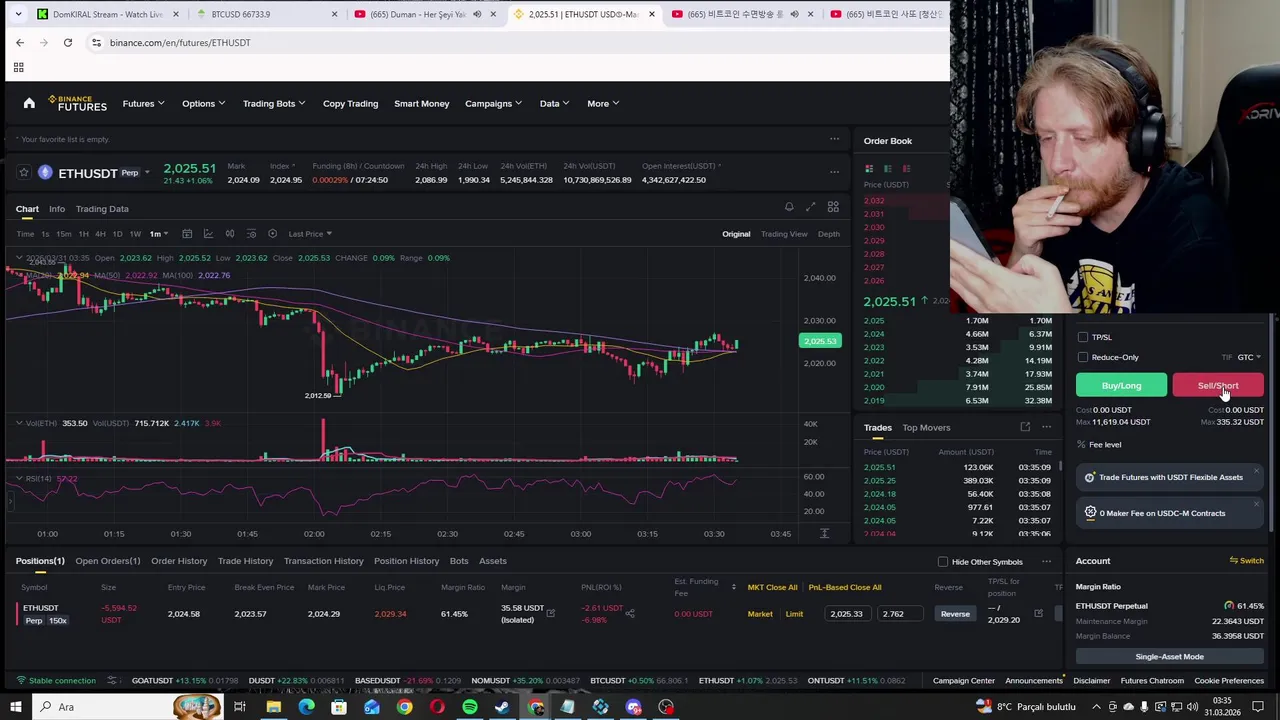
Task: Open the chart date range calendar icon
Action: [x=187, y=234]
